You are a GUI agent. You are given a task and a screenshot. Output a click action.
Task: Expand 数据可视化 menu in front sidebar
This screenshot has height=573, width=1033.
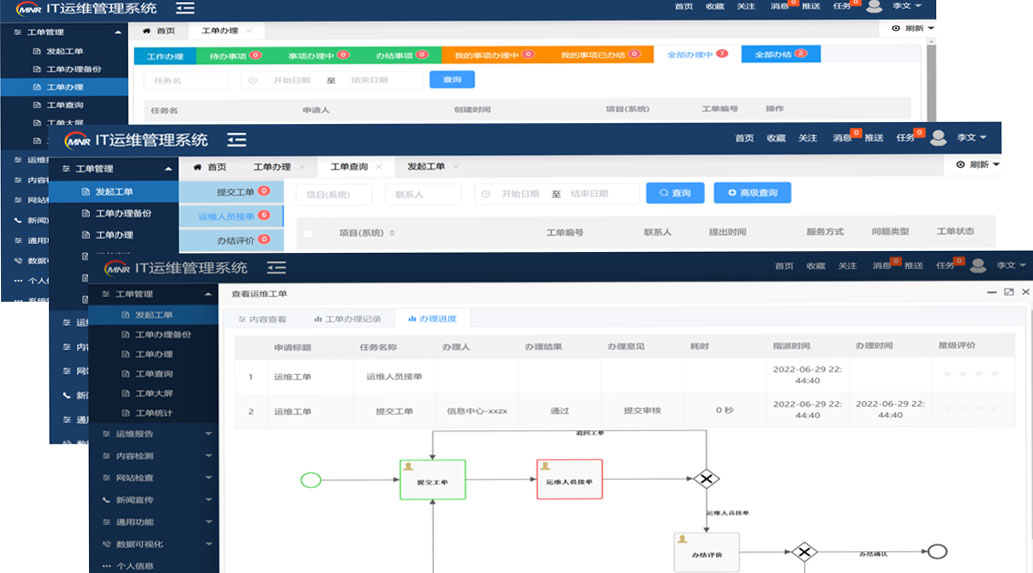coord(208,544)
